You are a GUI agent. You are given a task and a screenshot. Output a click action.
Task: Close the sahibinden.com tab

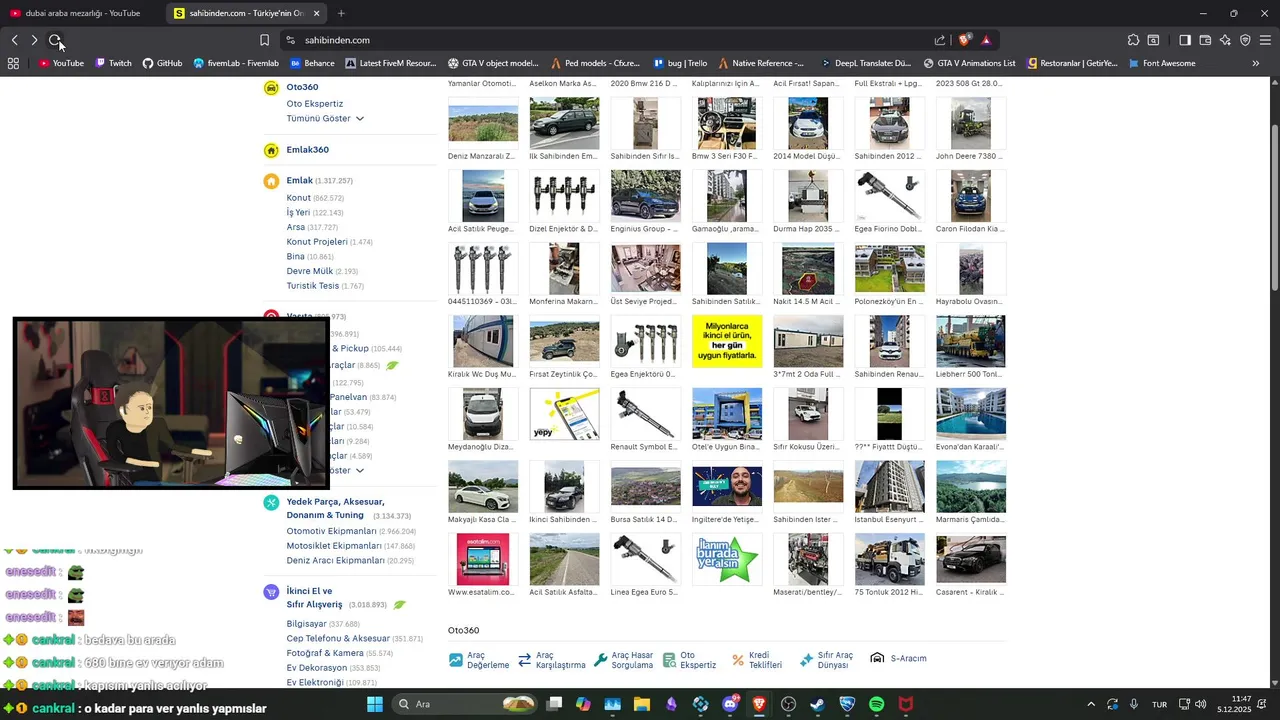[x=317, y=13]
